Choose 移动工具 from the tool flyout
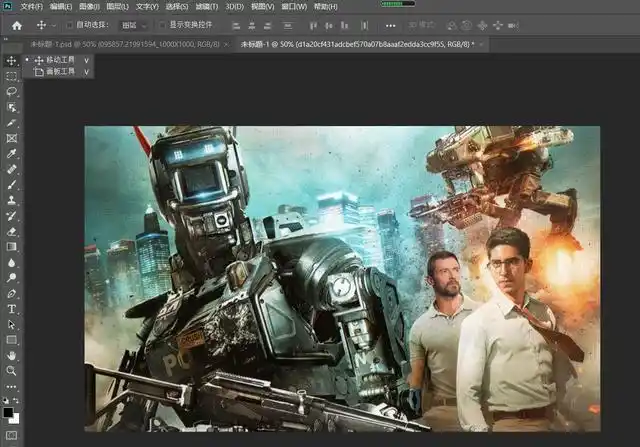The image size is (640, 447). 59,60
